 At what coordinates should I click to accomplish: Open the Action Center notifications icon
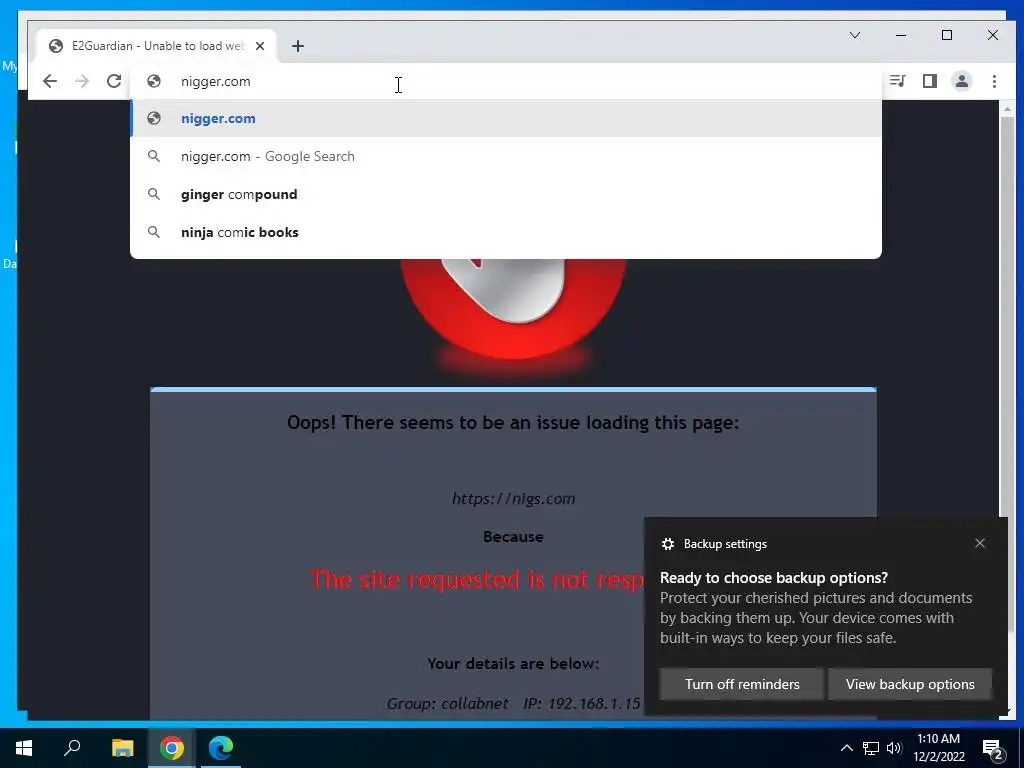tap(993, 748)
